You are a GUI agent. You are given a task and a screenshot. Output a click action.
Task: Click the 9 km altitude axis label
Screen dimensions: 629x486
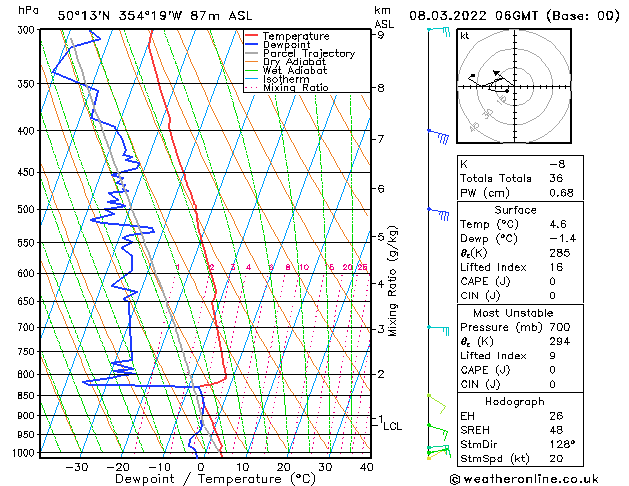click(380, 35)
